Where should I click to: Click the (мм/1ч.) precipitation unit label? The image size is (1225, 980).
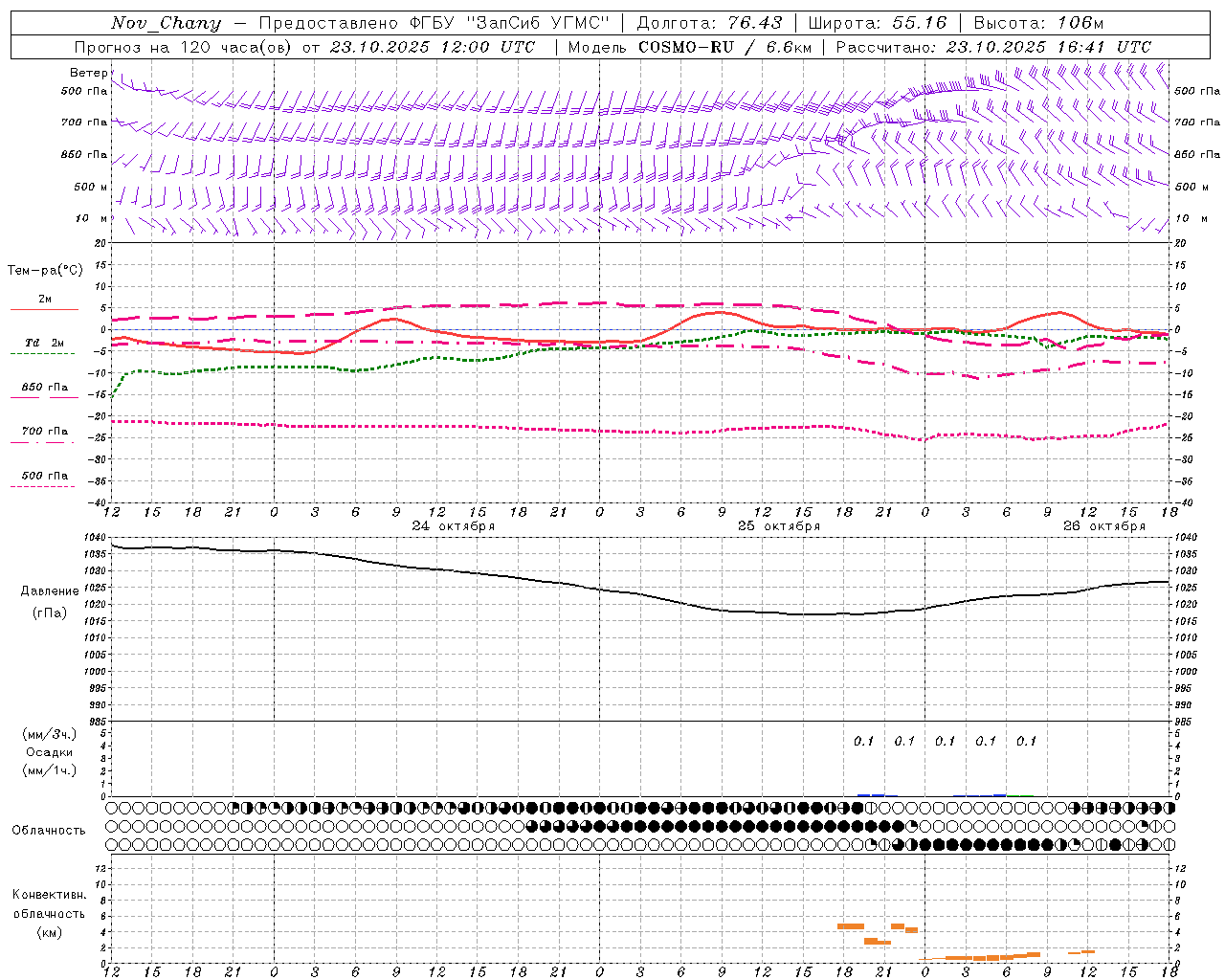50,770
